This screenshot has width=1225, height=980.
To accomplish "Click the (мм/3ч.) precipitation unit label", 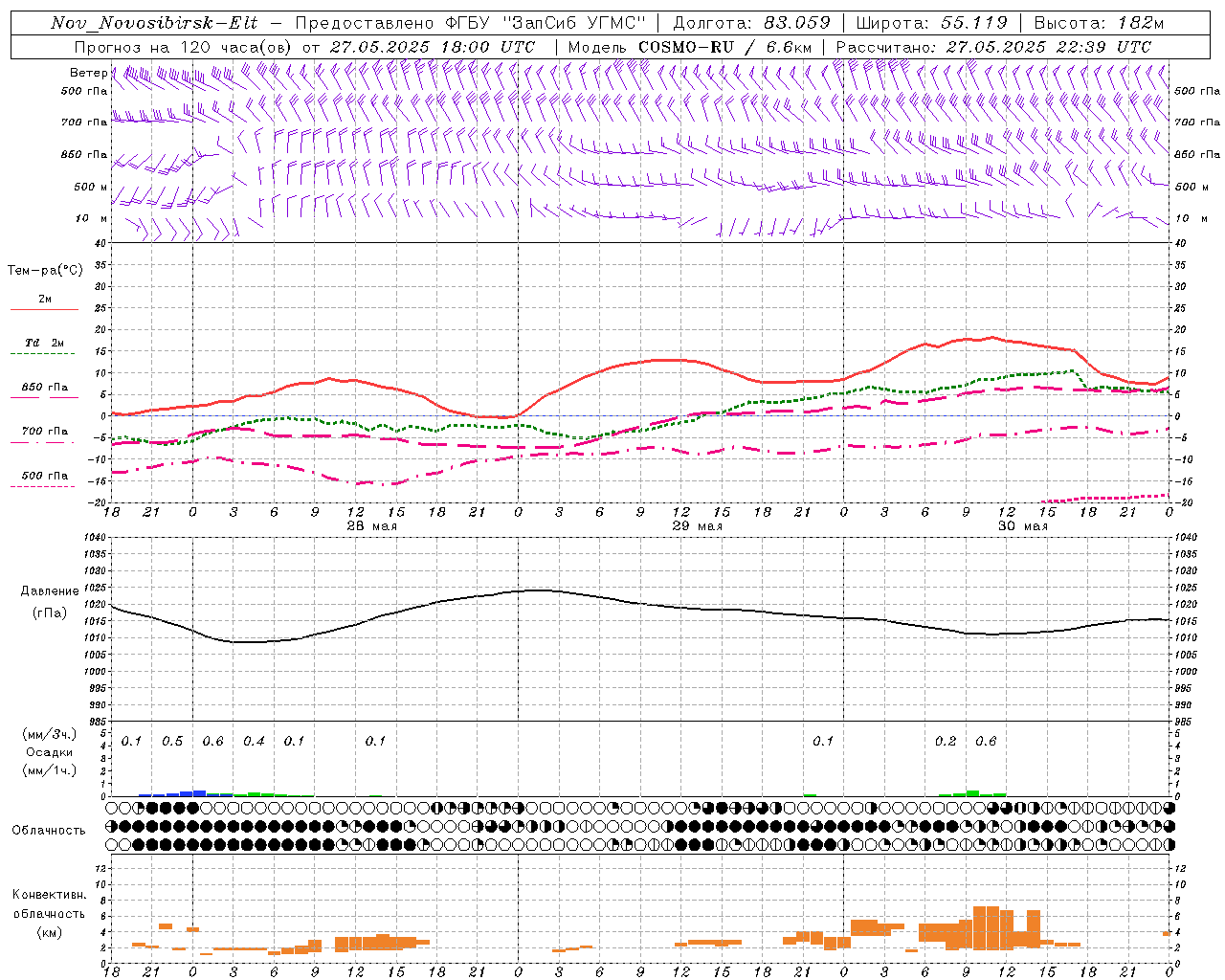I will tap(49, 734).
